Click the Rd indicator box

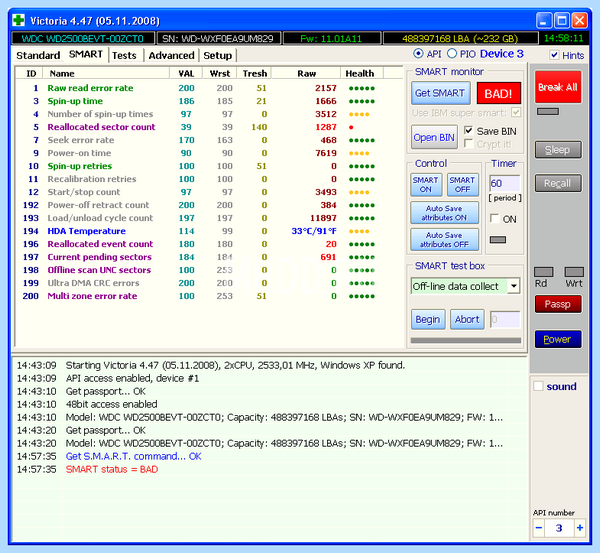pyautogui.click(x=544, y=272)
